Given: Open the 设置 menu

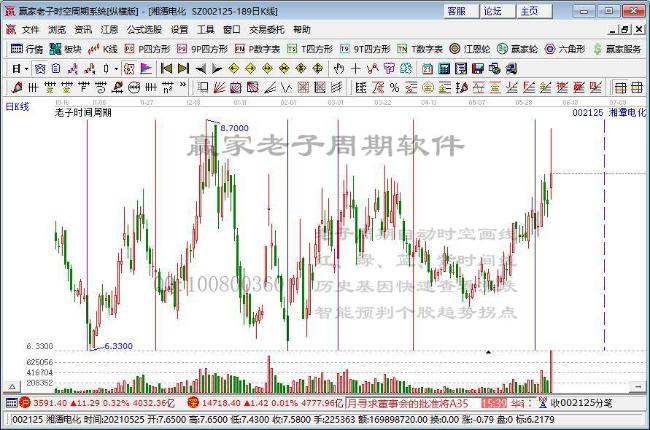Looking at the screenshot, I should [179, 29].
